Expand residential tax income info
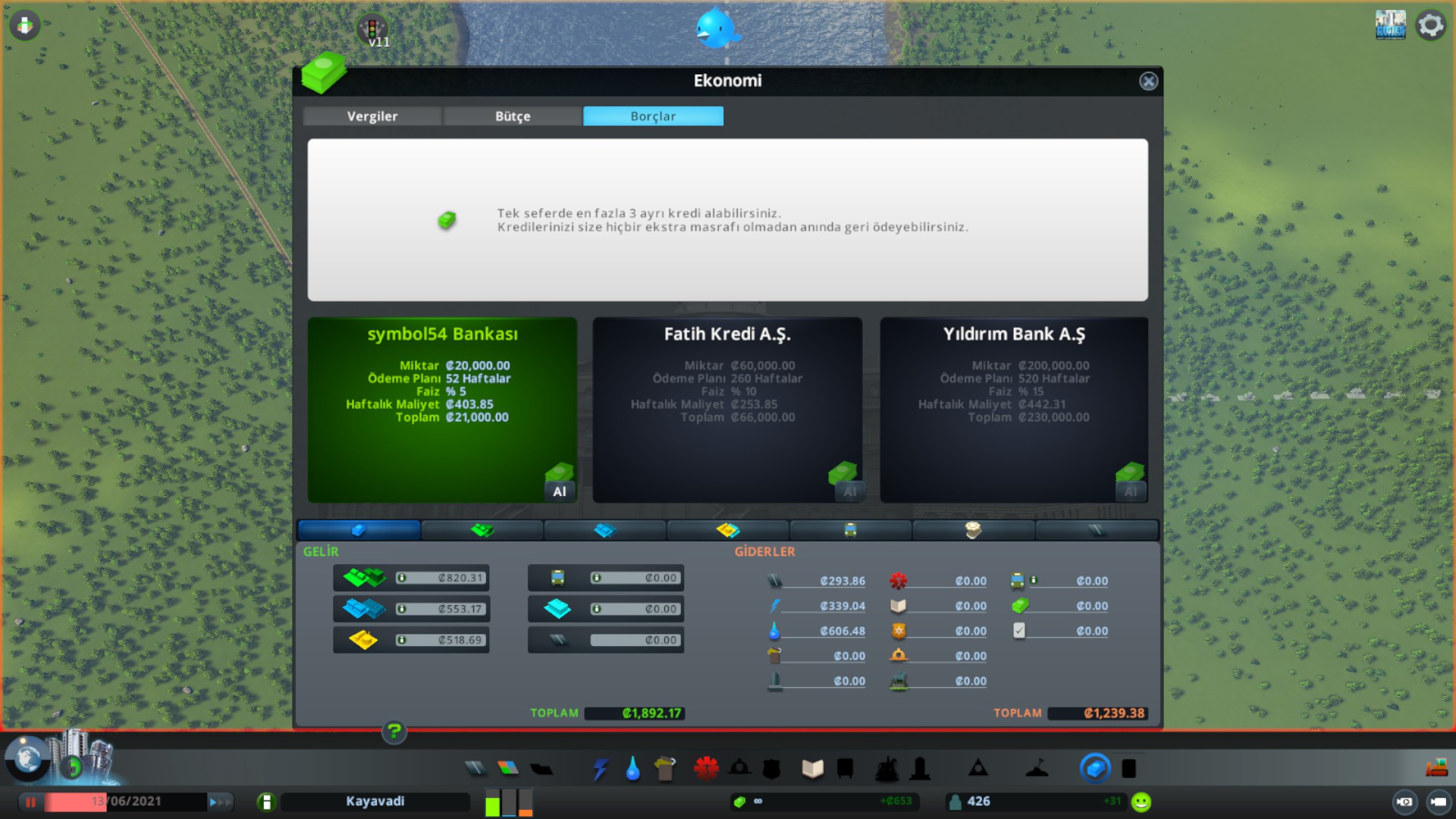 [x=402, y=578]
